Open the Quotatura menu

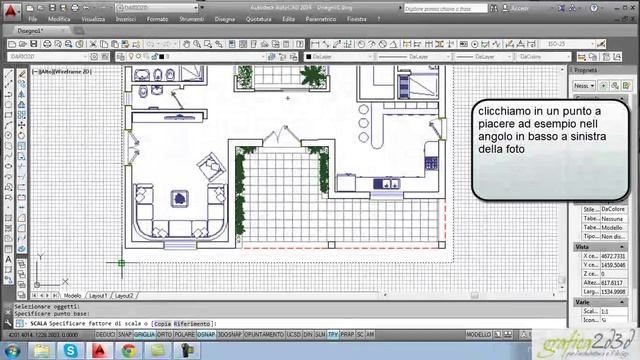click(258, 19)
